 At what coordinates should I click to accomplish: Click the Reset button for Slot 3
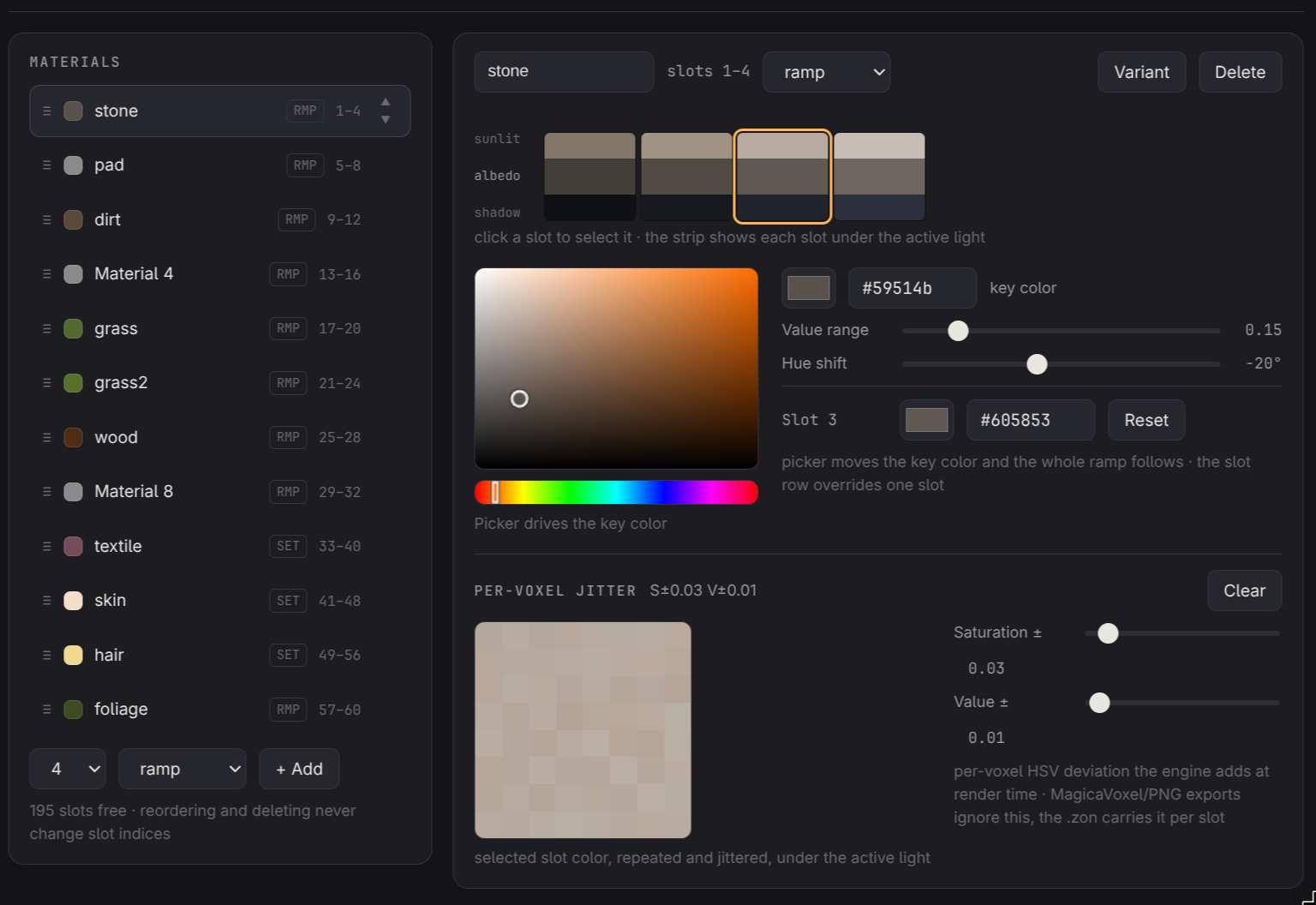point(1146,420)
